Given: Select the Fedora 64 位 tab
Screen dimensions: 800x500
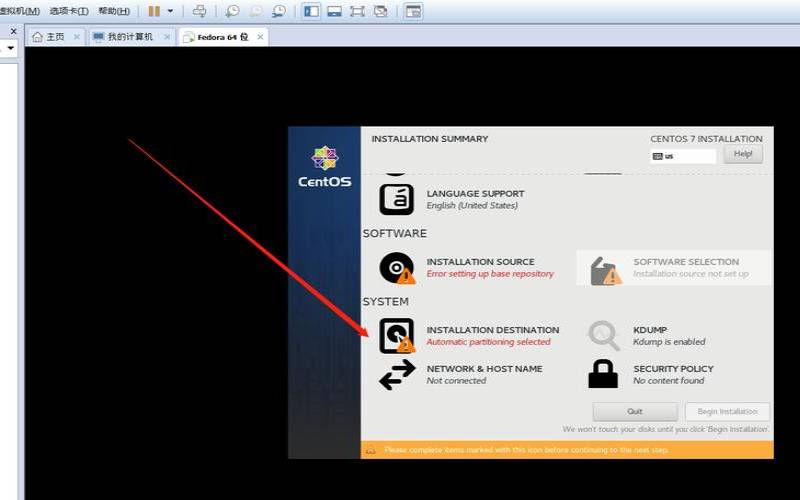Looking at the screenshot, I should point(223,37).
